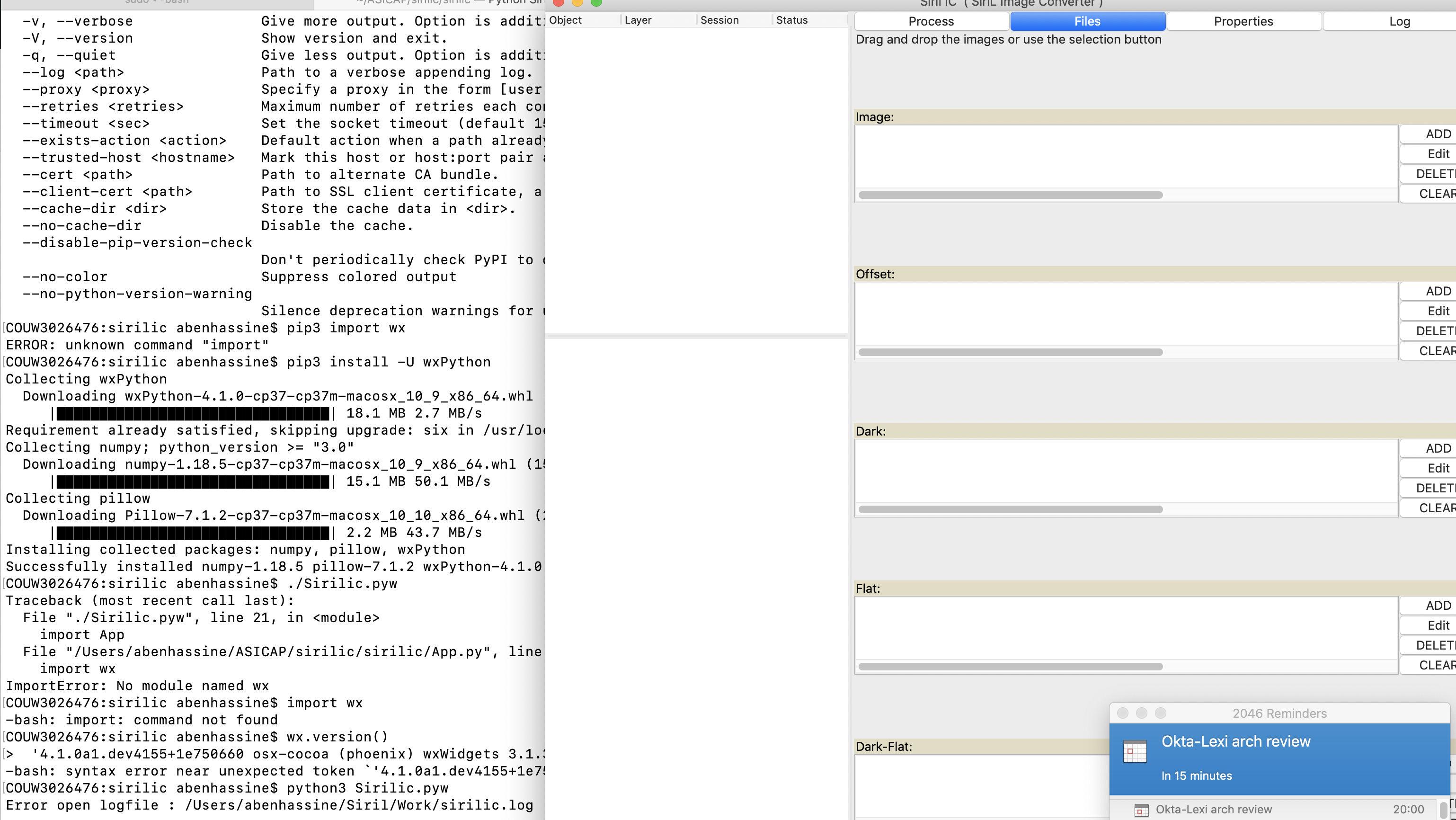This screenshot has height=820, width=1456.
Task: Click the Session column header
Action: [x=719, y=20]
